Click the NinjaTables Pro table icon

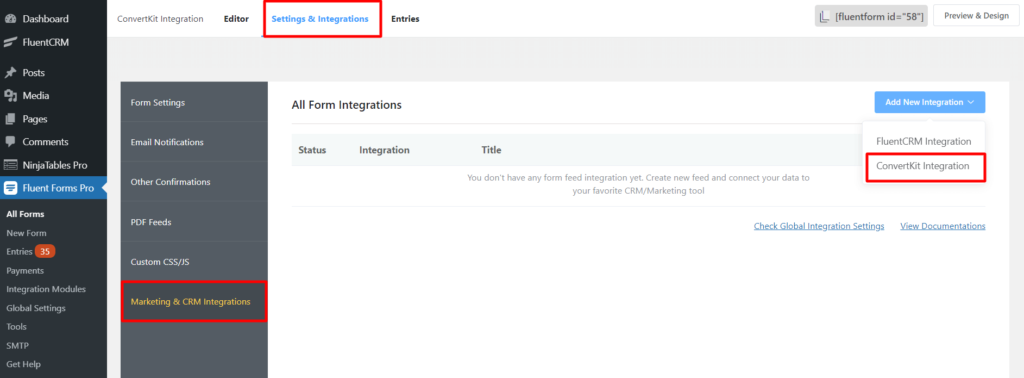pyautogui.click(x=10, y=165)
